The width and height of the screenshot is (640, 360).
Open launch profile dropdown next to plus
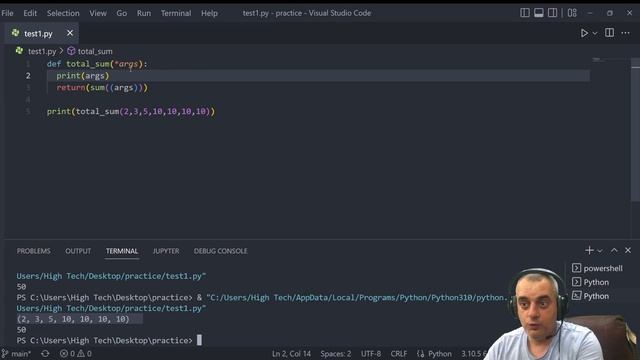point(600,251)
